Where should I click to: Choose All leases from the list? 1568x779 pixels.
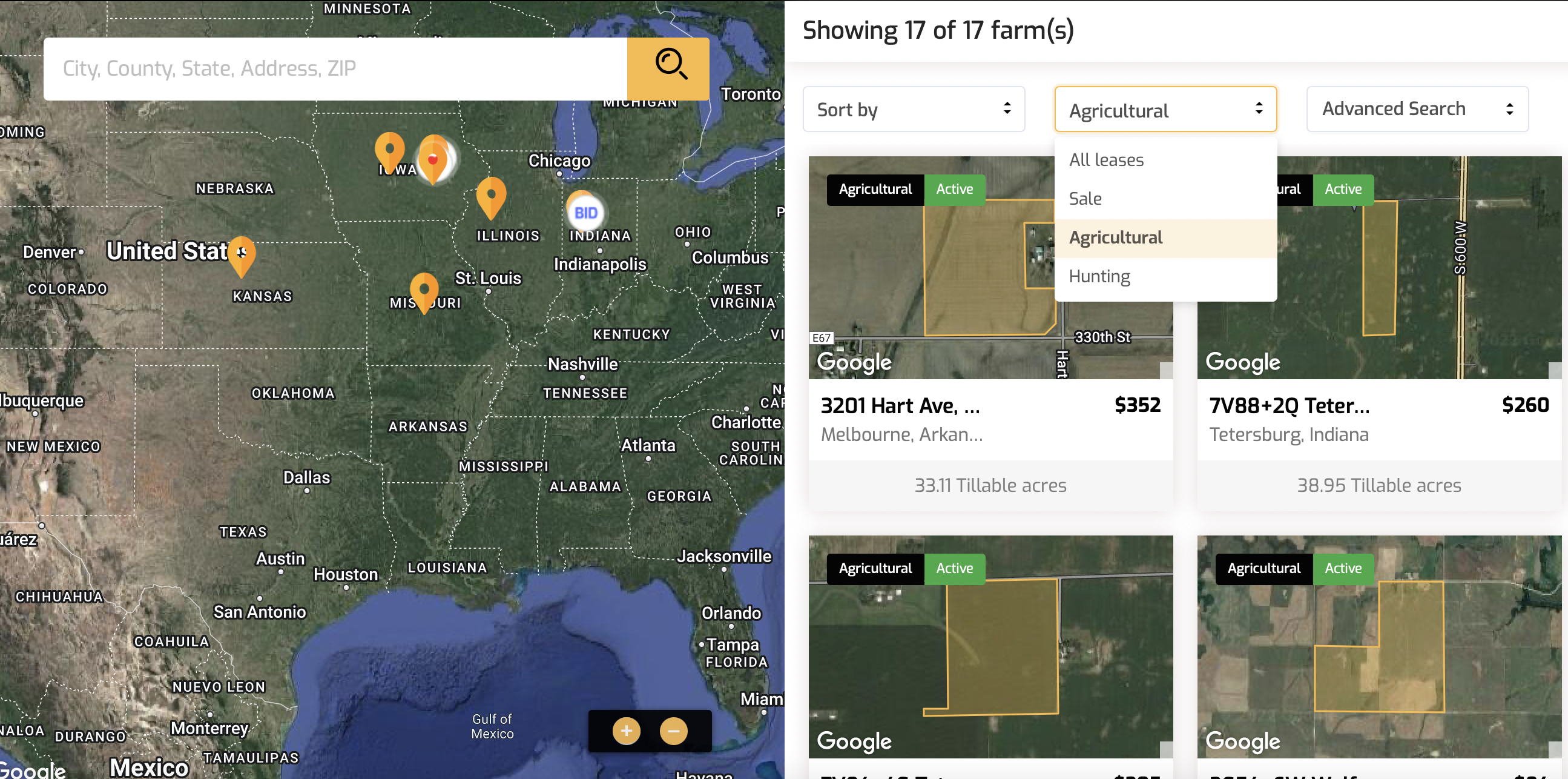pos(1106,160)
